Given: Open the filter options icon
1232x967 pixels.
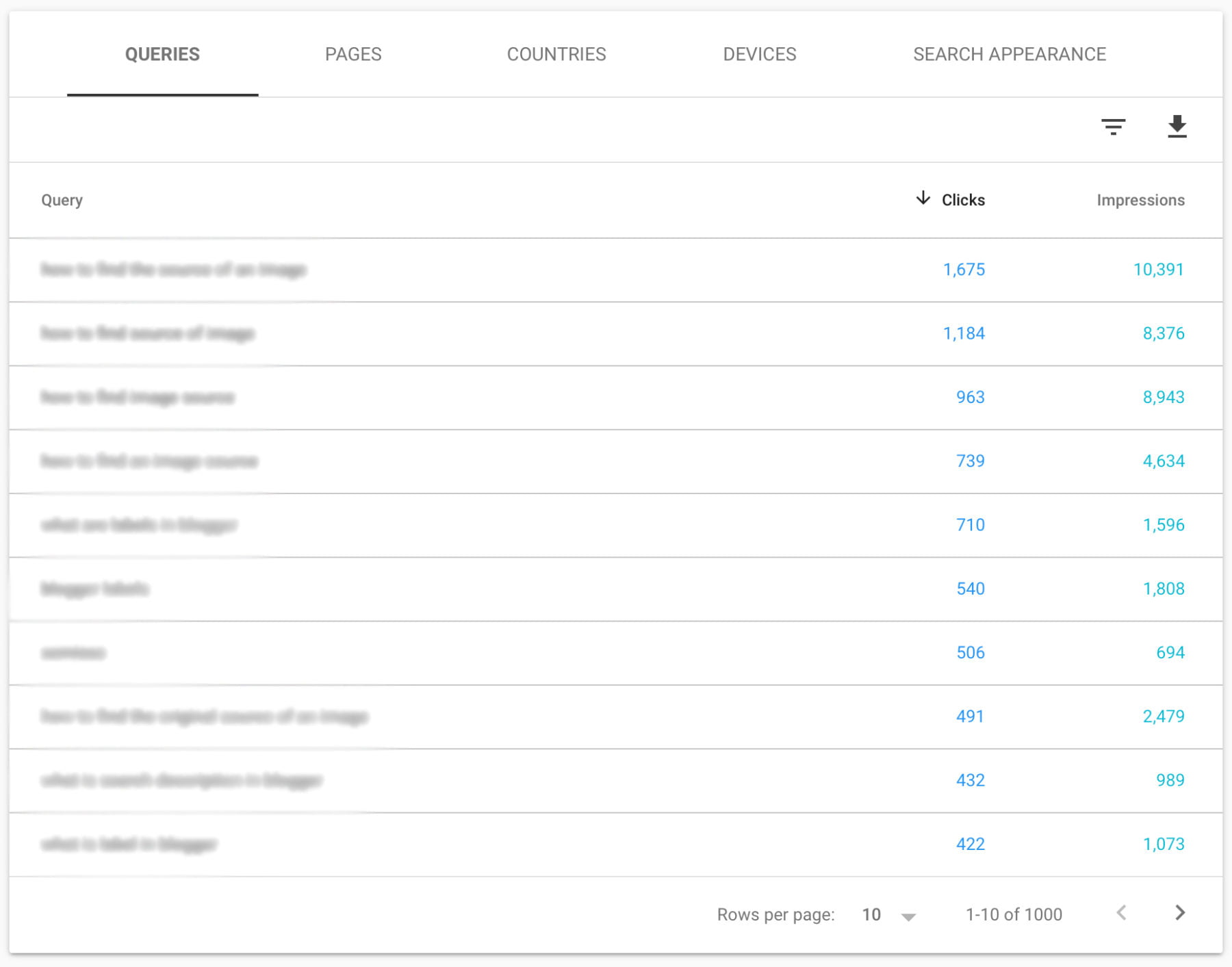Looking at the screenshot, I should tap(1114, 128).
